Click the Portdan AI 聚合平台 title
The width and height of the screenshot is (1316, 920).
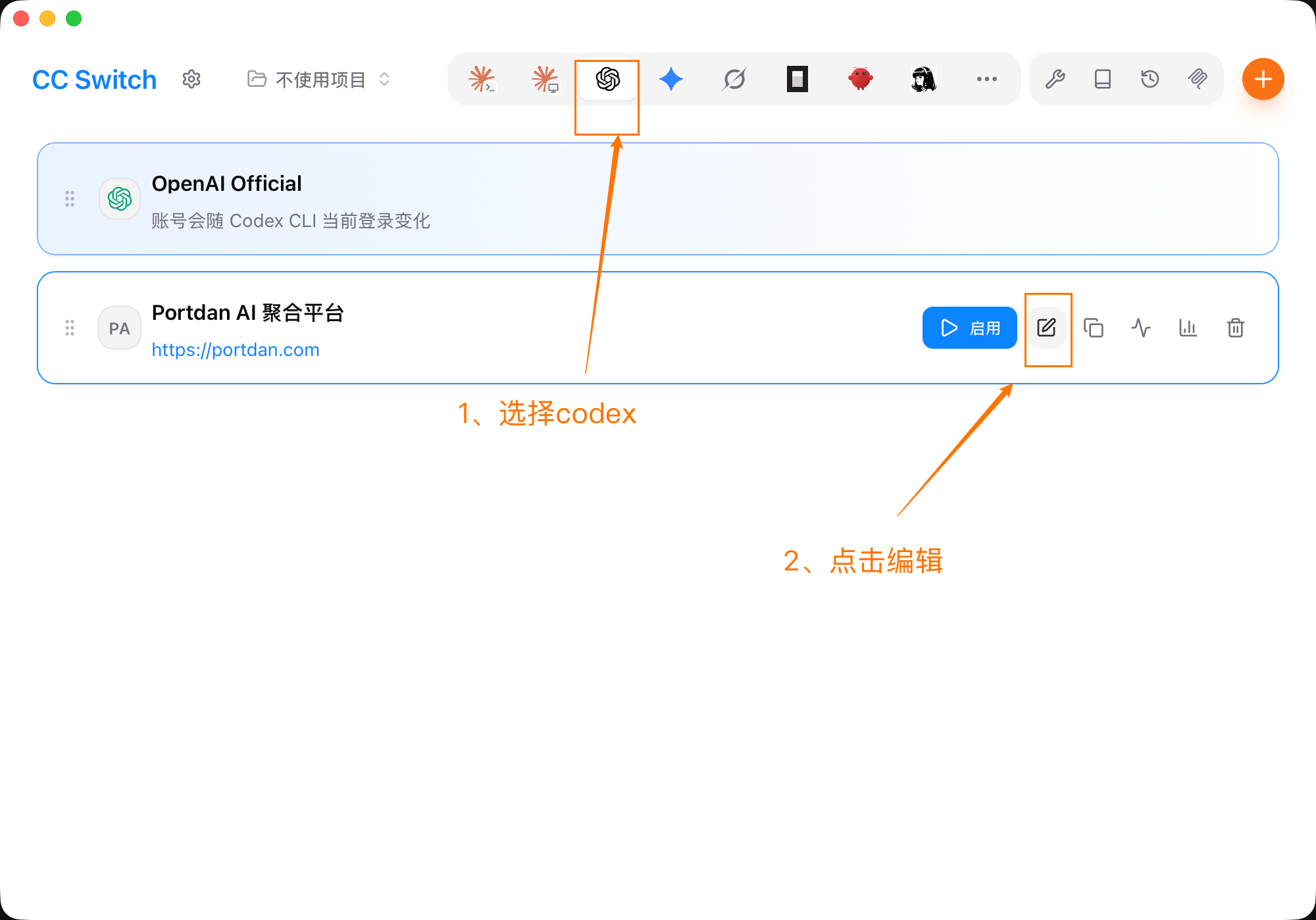tap(247, 313)
